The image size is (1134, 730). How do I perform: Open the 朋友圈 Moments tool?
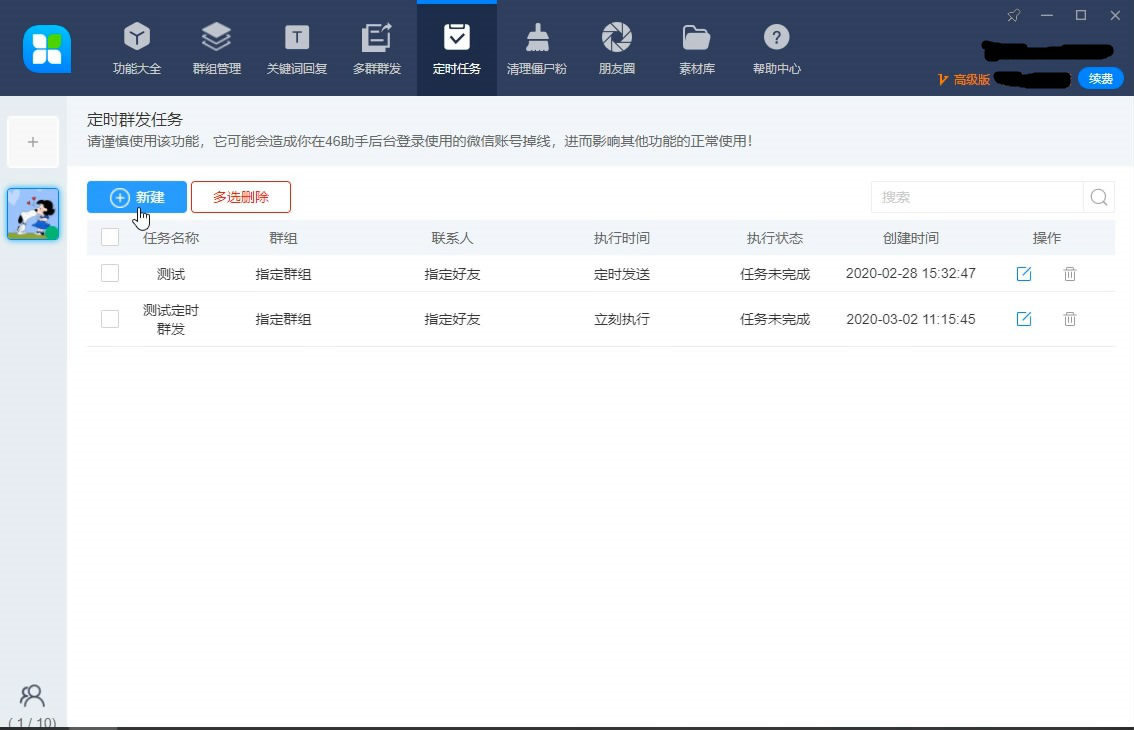click(616, 48)
